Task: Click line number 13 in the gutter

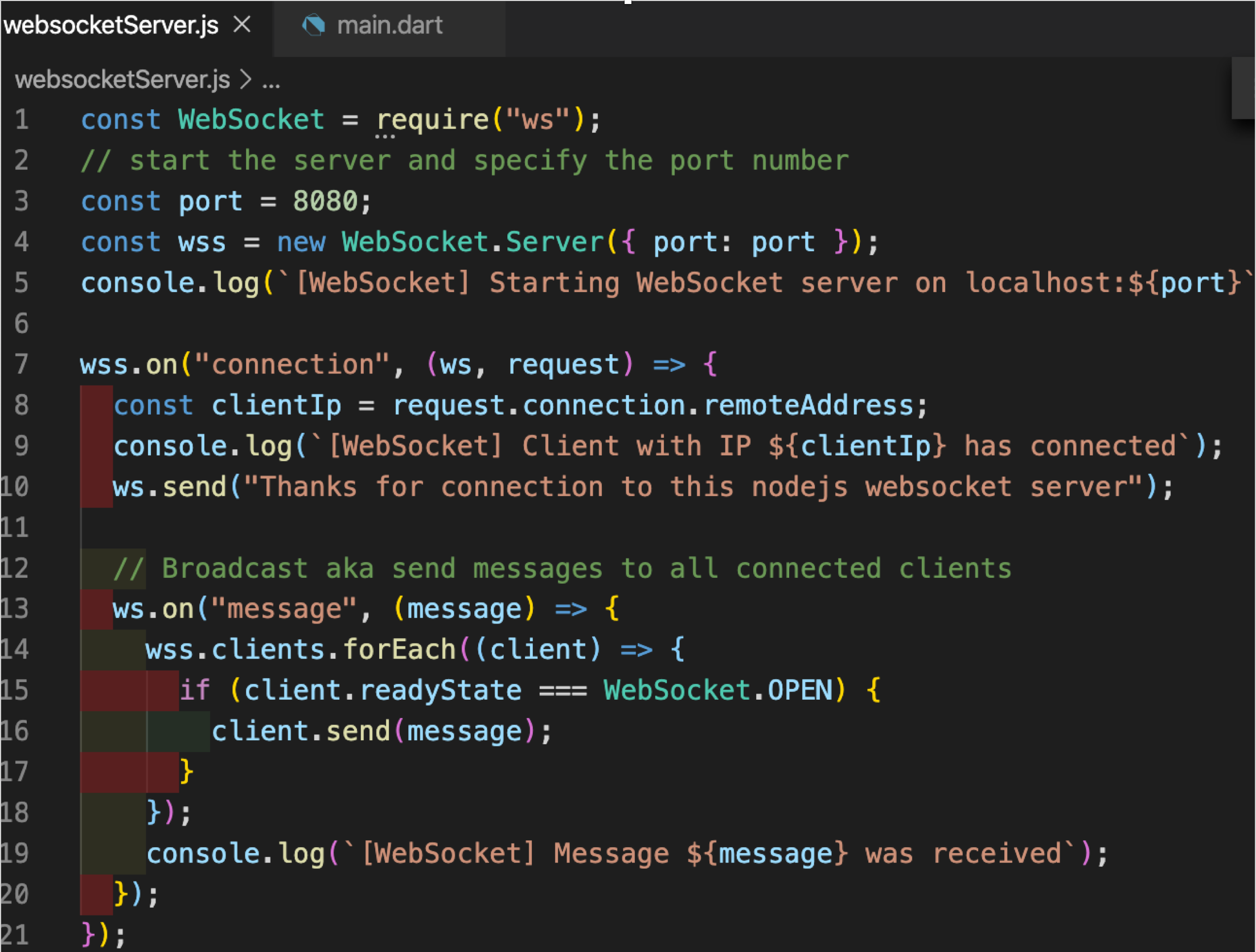Action: [15, 609]
